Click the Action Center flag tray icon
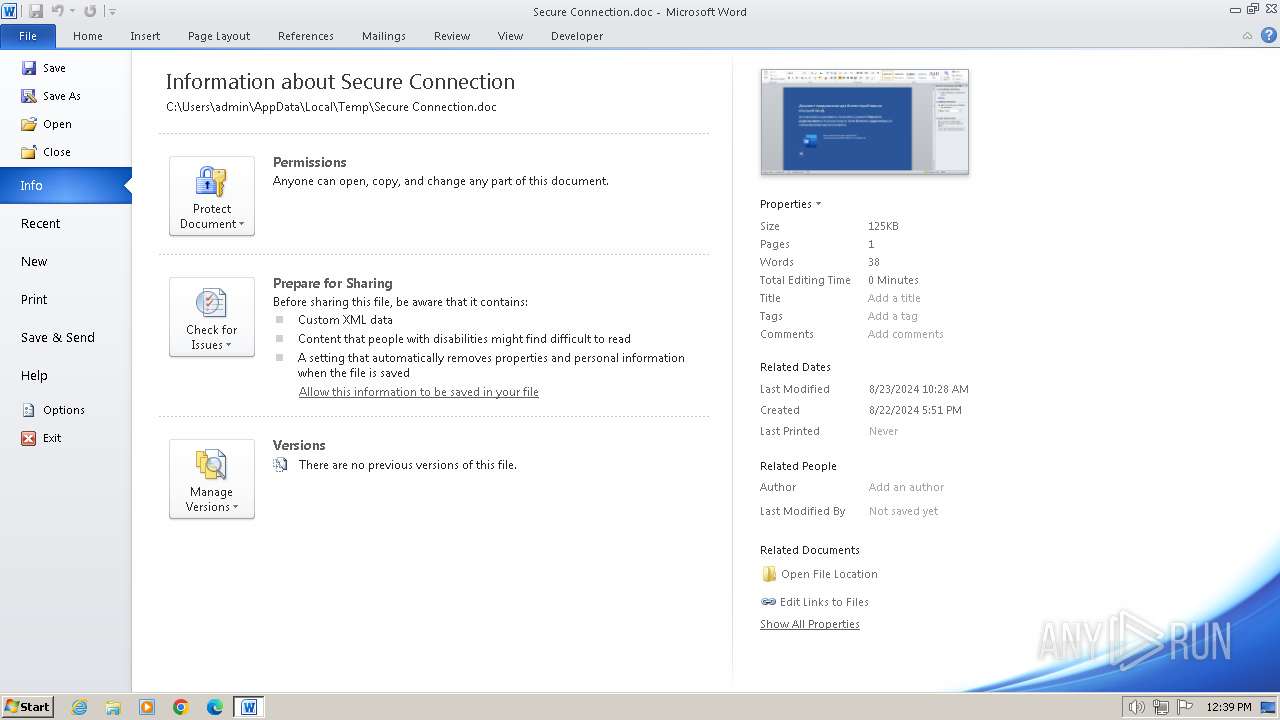The image size is (1280, 720). coord(1186,707)
